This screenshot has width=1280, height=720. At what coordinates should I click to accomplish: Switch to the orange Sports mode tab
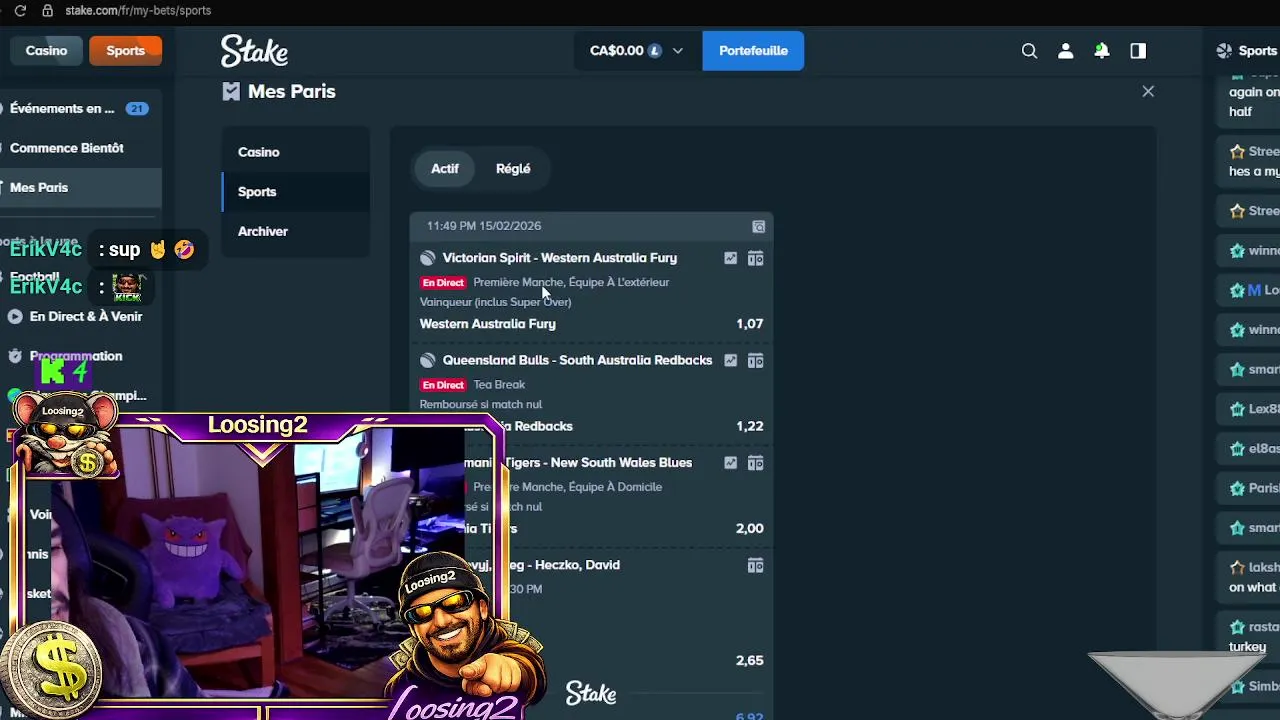[125, 51]
